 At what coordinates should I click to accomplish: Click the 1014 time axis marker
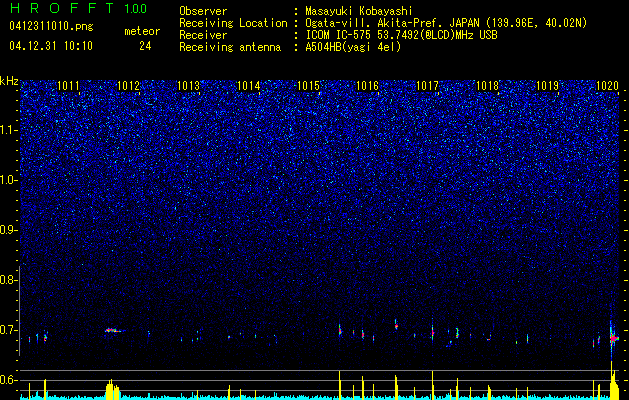click(x=248, y=85)
